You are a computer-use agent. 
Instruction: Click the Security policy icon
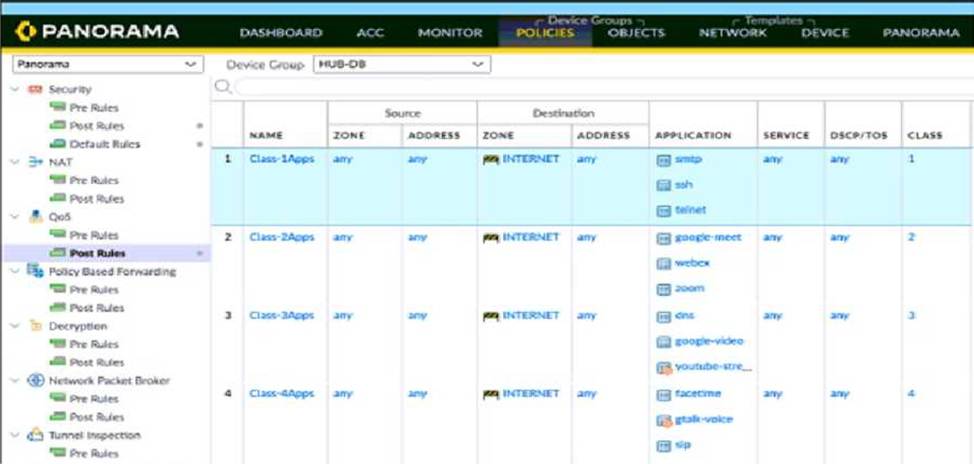pos(35,89)
